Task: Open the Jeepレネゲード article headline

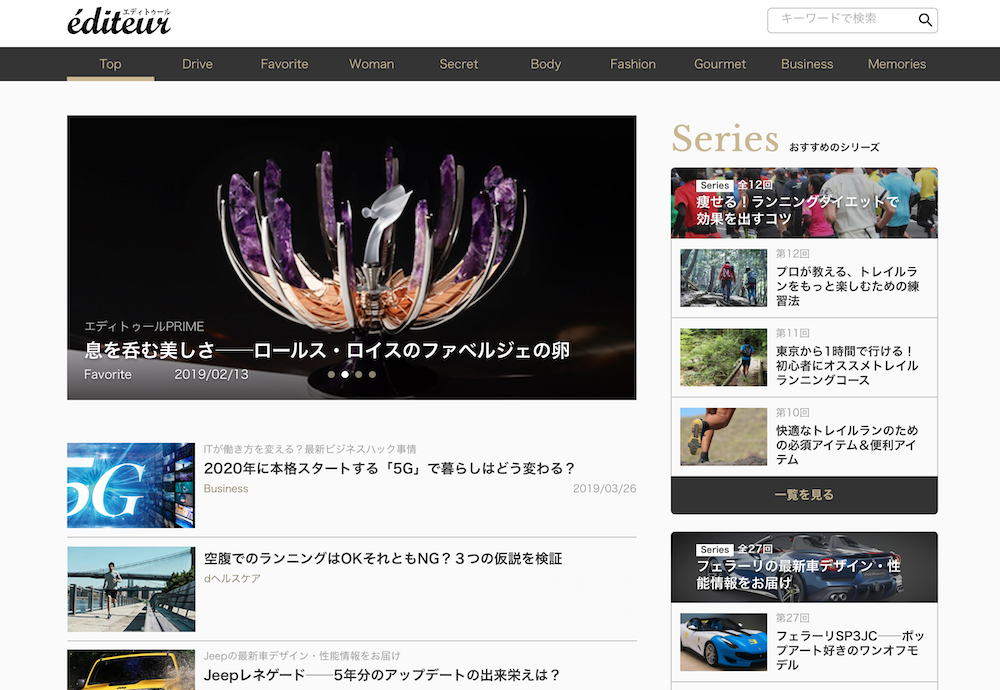Action: 381,675
